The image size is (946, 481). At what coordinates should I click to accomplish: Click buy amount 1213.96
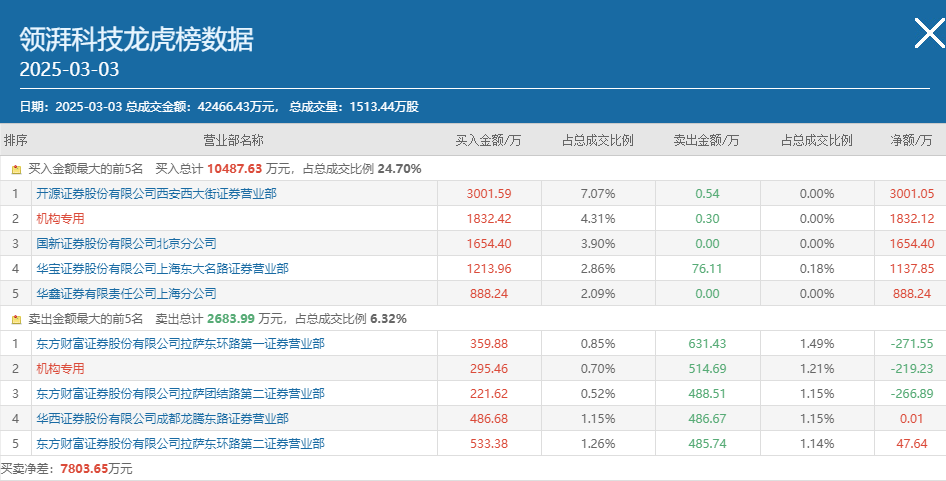[x=489, y=269]
